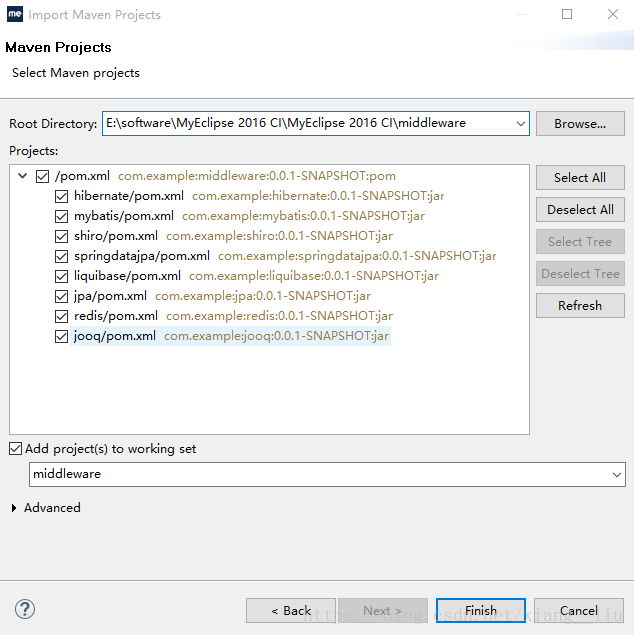Screen dimensions: 634x635
Task: Expand the Advanced section
Action: [14, 508]
